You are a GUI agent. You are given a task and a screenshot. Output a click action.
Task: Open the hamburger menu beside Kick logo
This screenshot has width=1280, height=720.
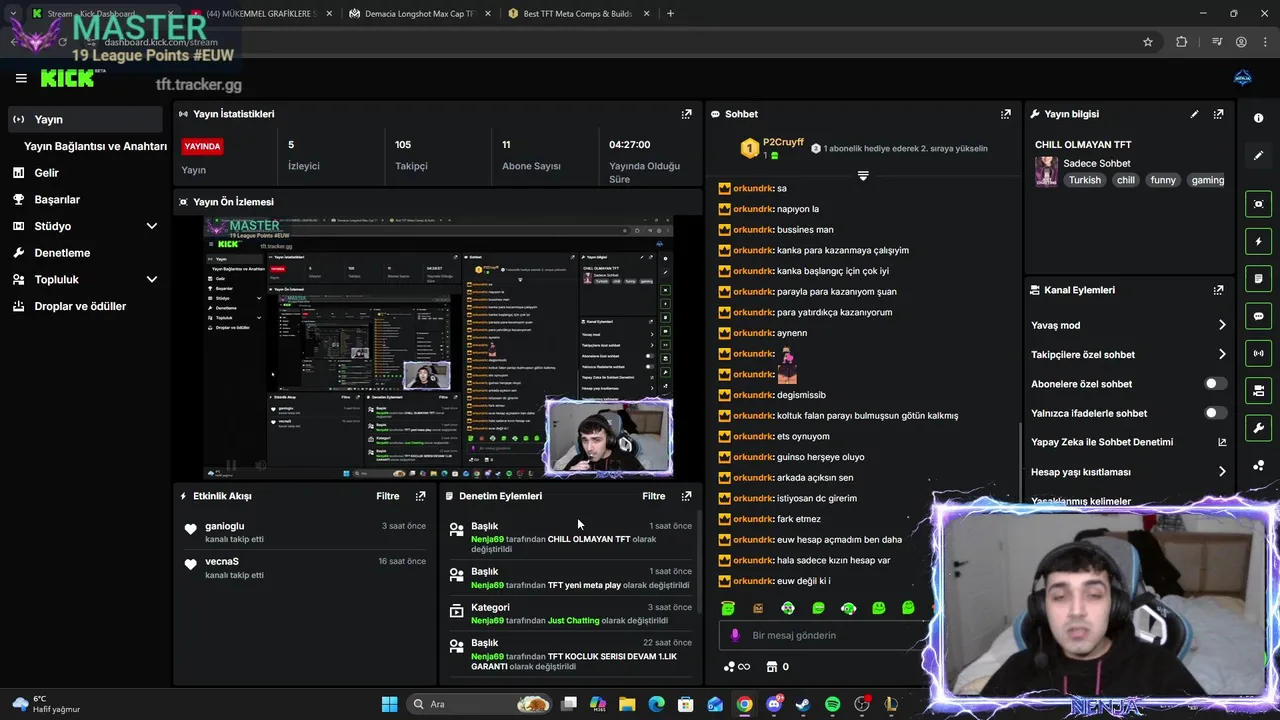pyautogui.click(x=21, y=78)
